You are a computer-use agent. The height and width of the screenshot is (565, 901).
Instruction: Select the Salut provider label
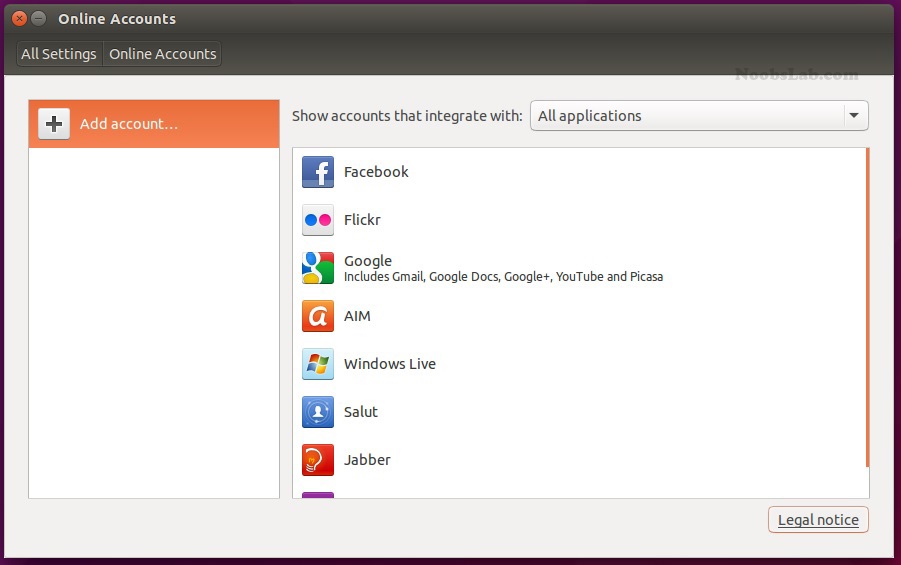361,412
